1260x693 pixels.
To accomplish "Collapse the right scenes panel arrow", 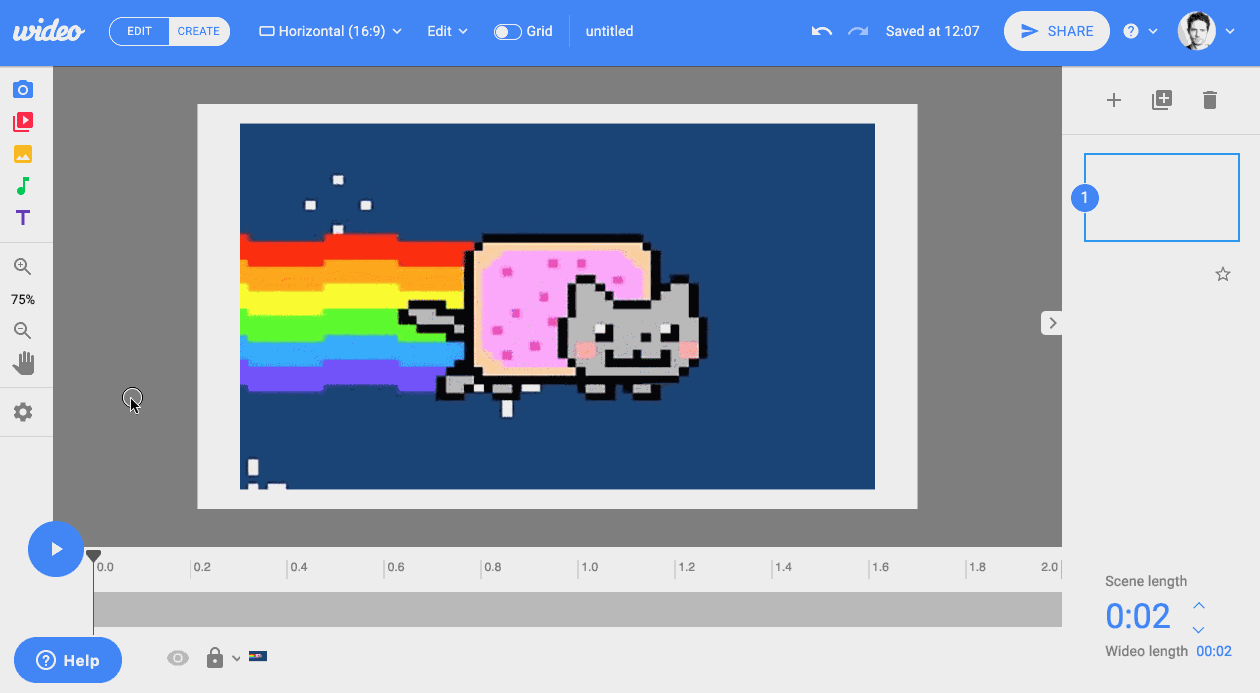I will [1052, 323].
